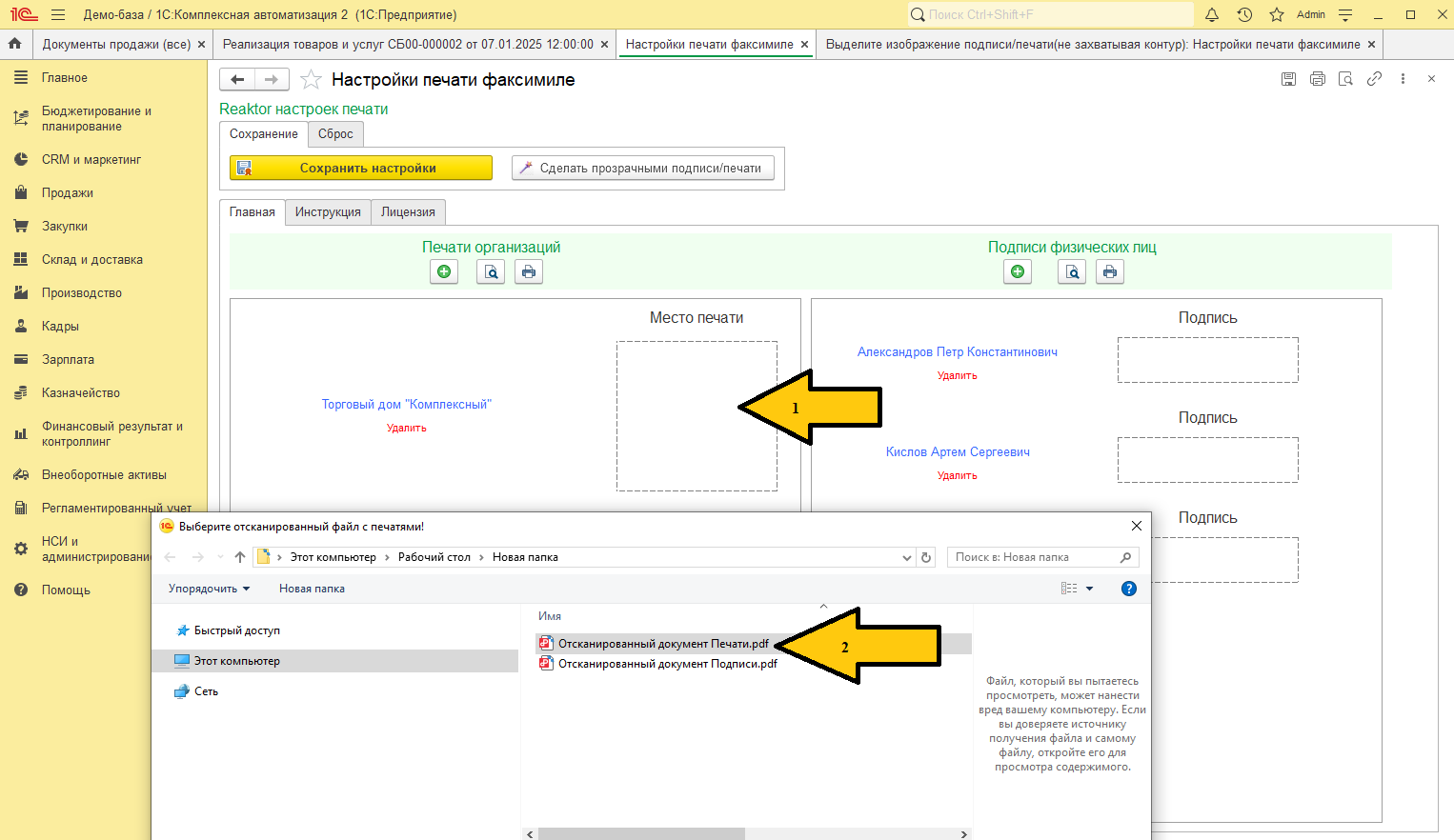Select Отсканированный документ Подписи.pdf file

668,664
